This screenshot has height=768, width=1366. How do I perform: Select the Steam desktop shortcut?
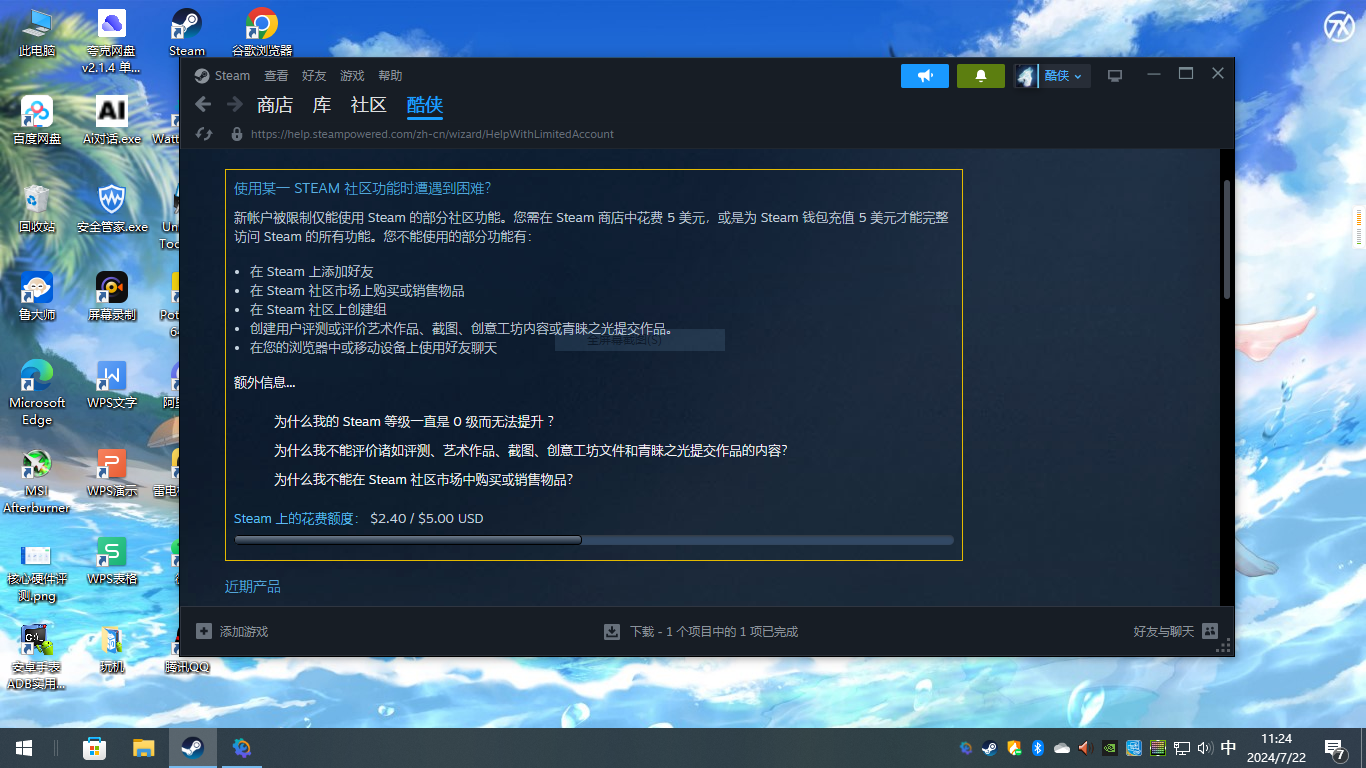pyautogui.click(x=186, y=32)
